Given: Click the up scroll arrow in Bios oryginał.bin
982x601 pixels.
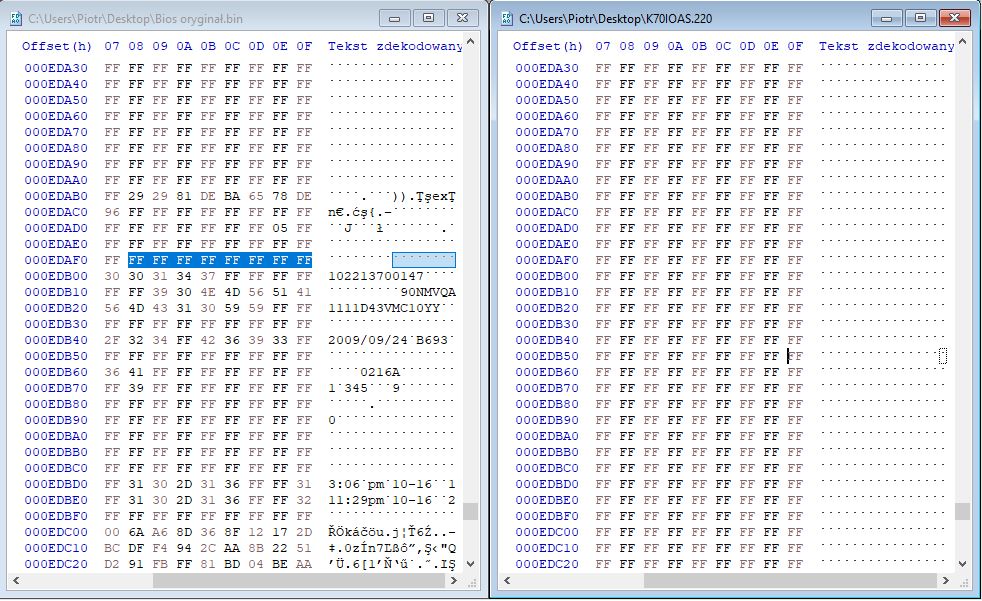Looking at the screenshot, I should 471,42.
